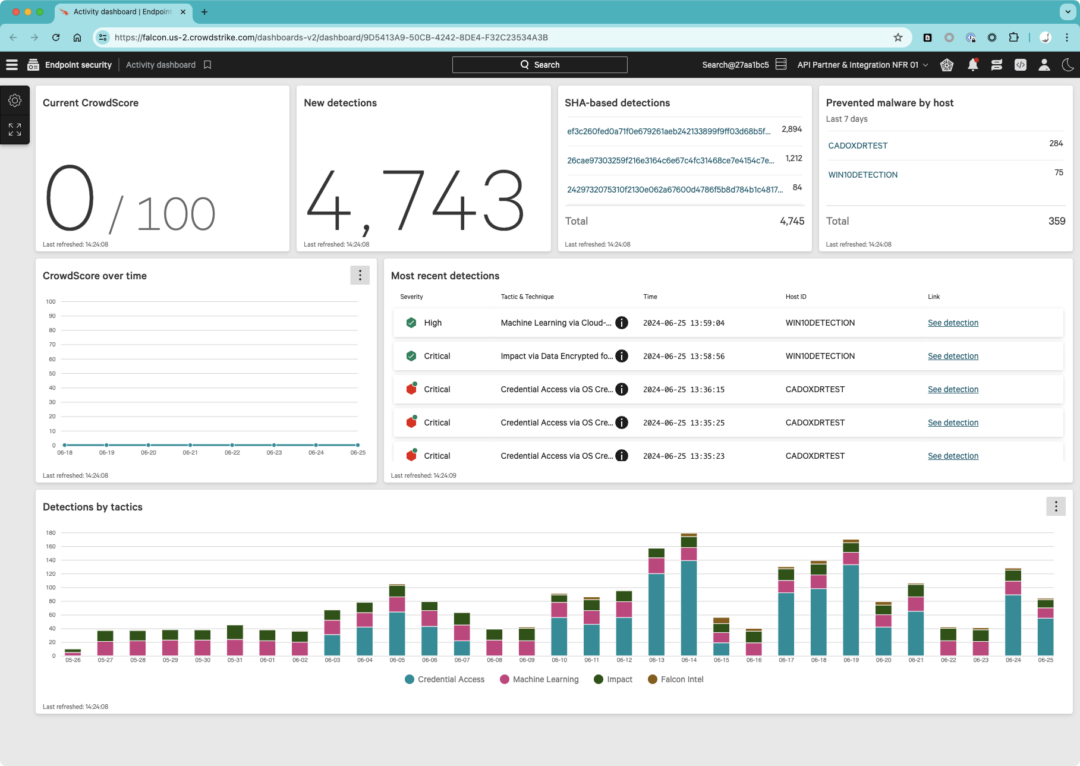Enter fullscreen with the expand arrows icon
Viewport: 1080px width, 766px height.
coord(14,129)
